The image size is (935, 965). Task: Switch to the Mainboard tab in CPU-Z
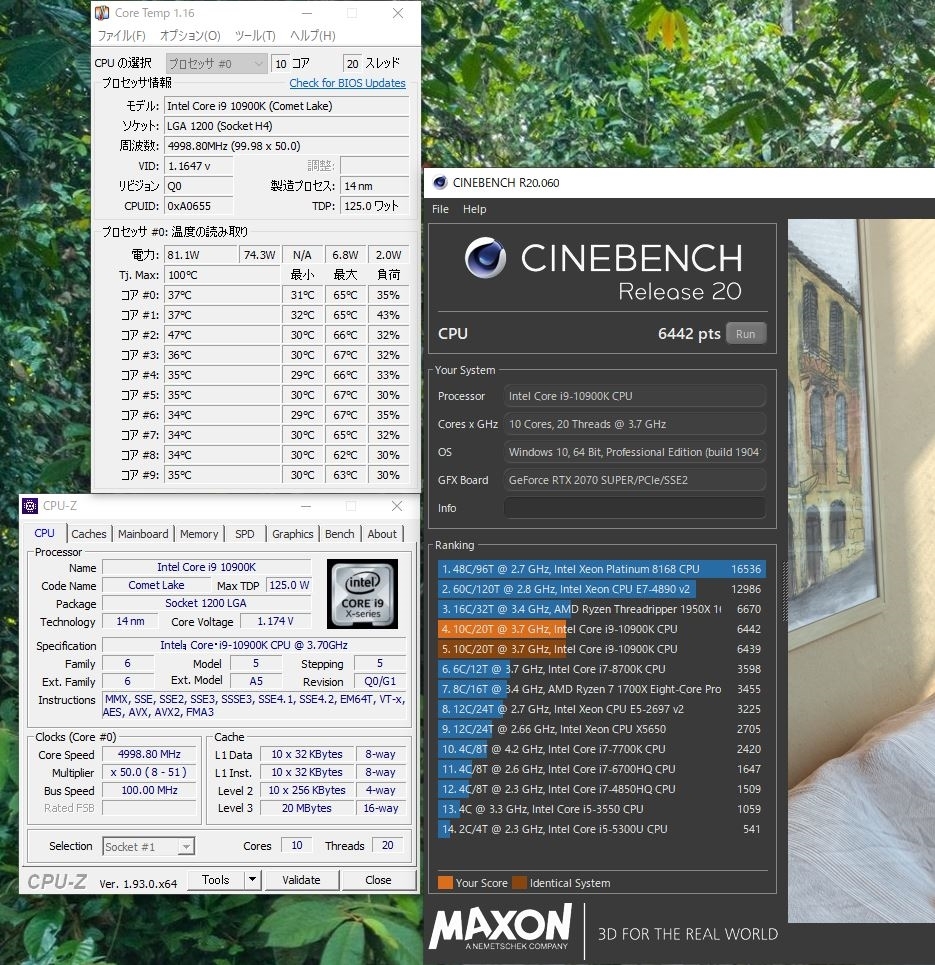coord(143,534)
